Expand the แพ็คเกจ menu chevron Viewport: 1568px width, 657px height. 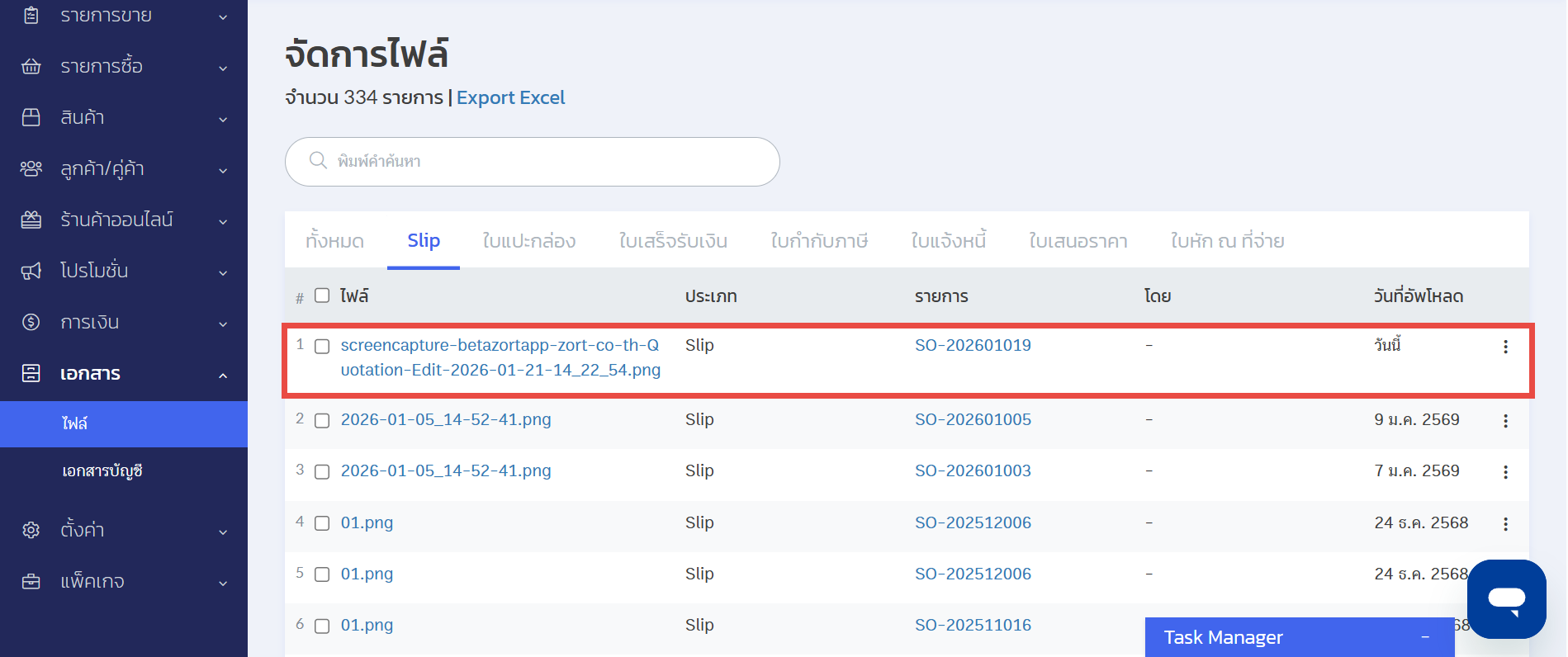tap(223, 584)
